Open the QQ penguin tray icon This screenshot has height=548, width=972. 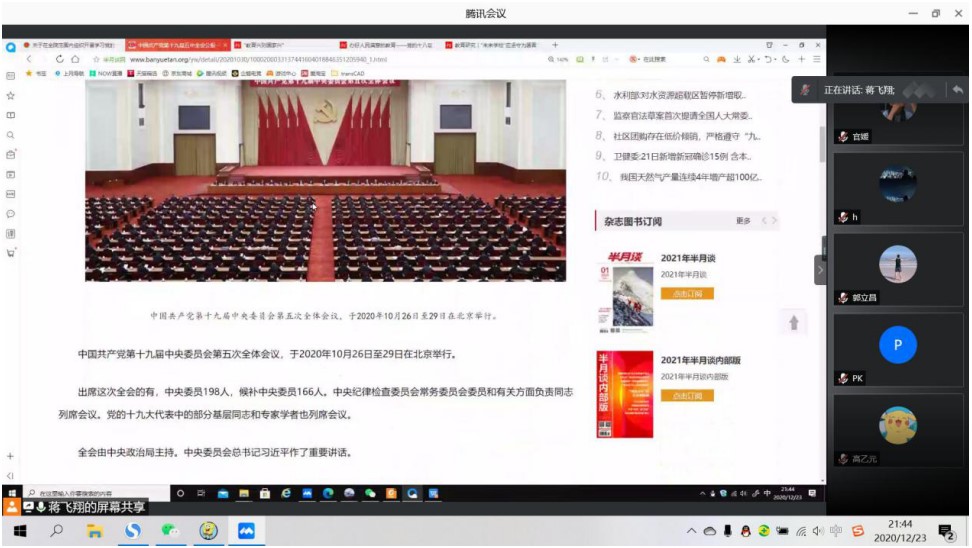(x=746, y=531)
